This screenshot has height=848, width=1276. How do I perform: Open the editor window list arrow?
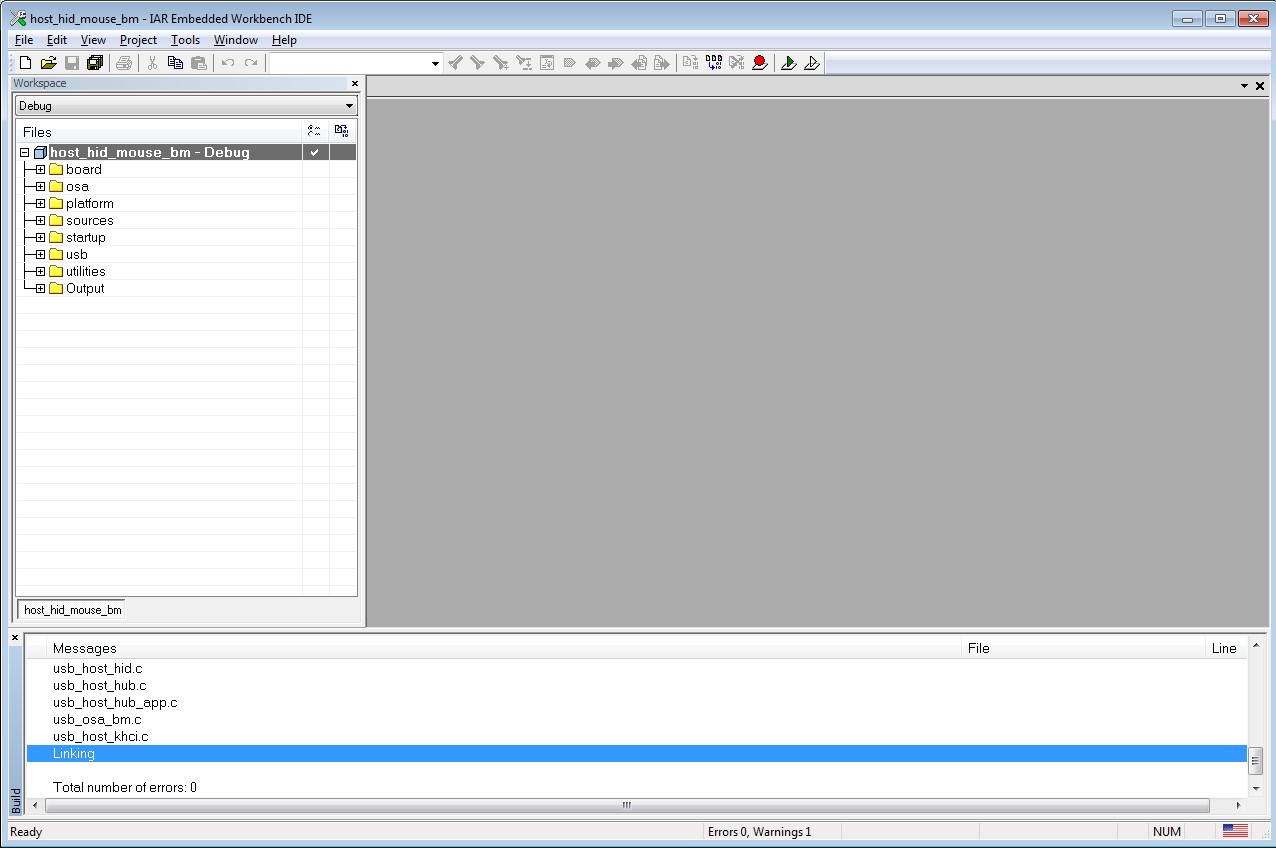coord(1245,86)
